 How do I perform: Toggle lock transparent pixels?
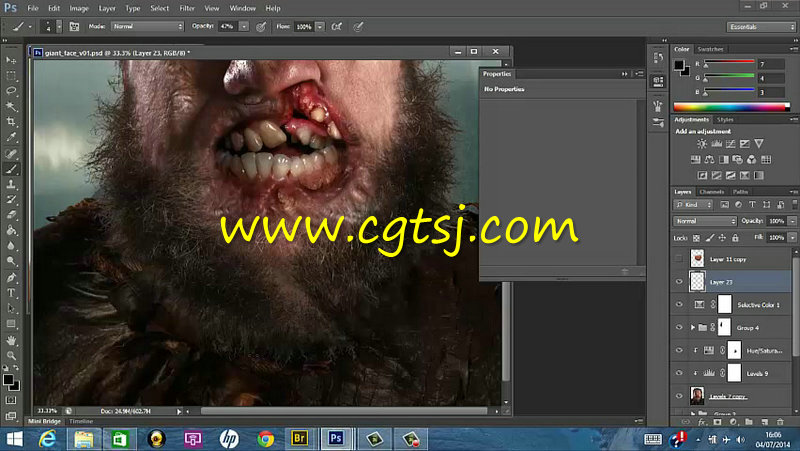point(696,238)
